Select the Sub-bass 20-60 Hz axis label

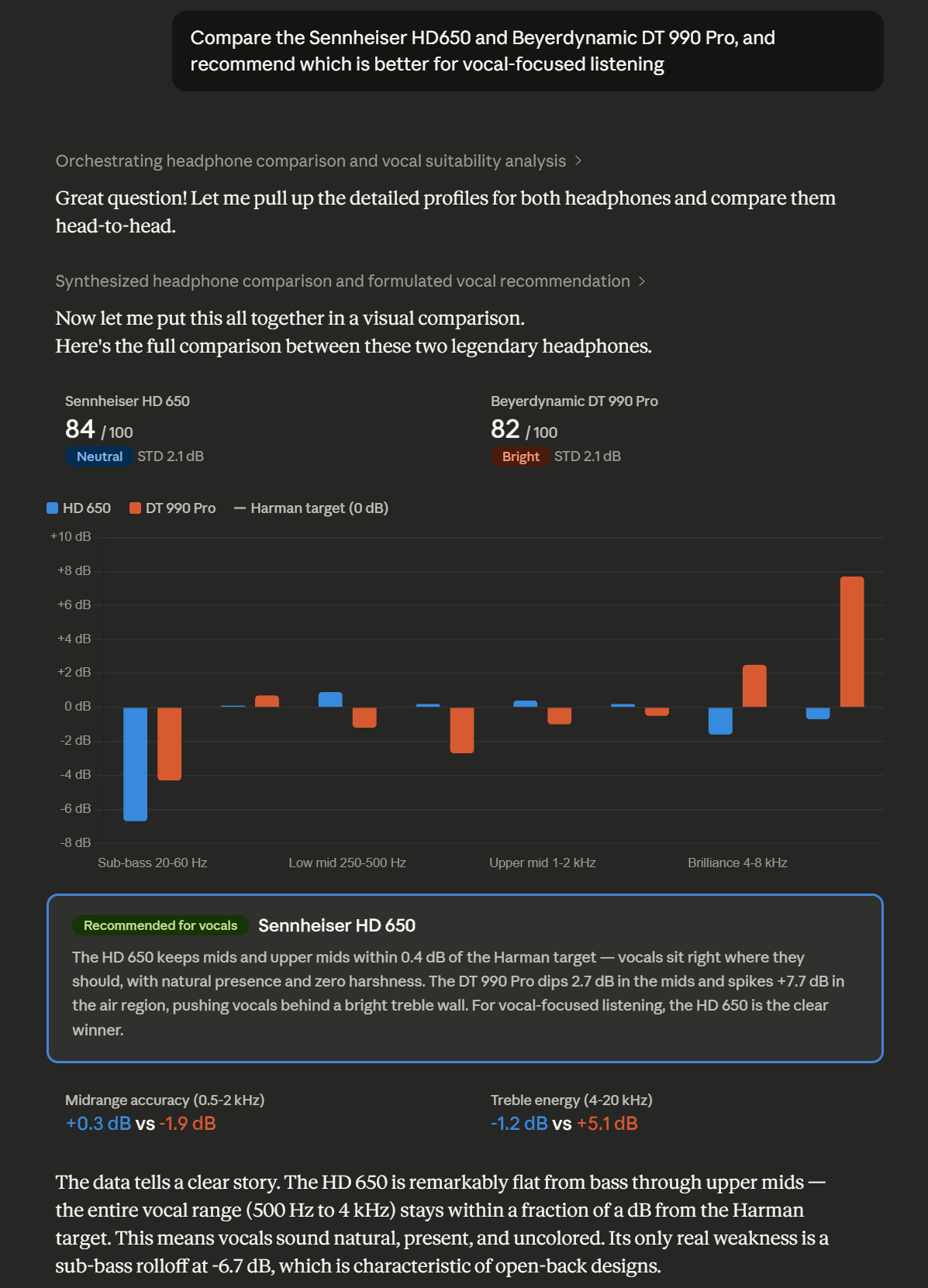point(153,862)
